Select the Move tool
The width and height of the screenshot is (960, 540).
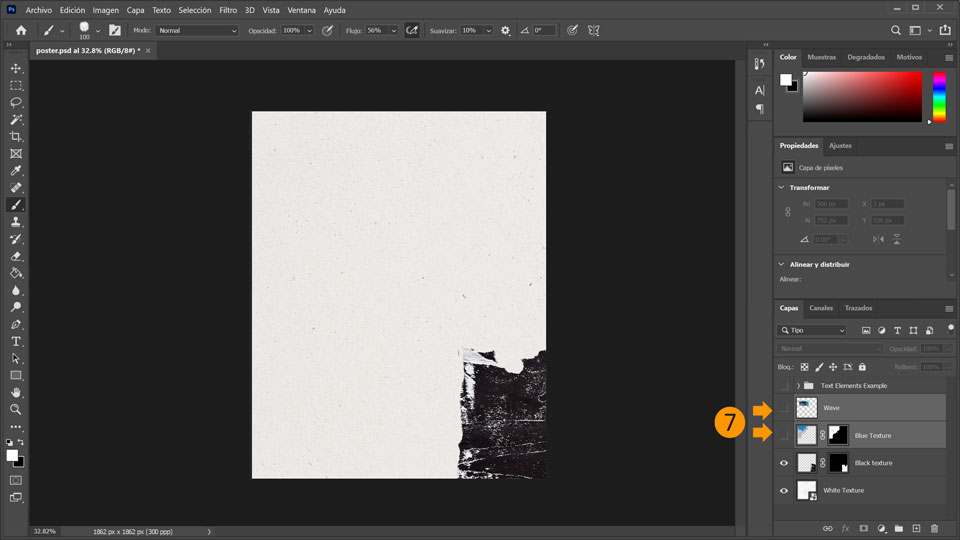[x=16, y=68]
